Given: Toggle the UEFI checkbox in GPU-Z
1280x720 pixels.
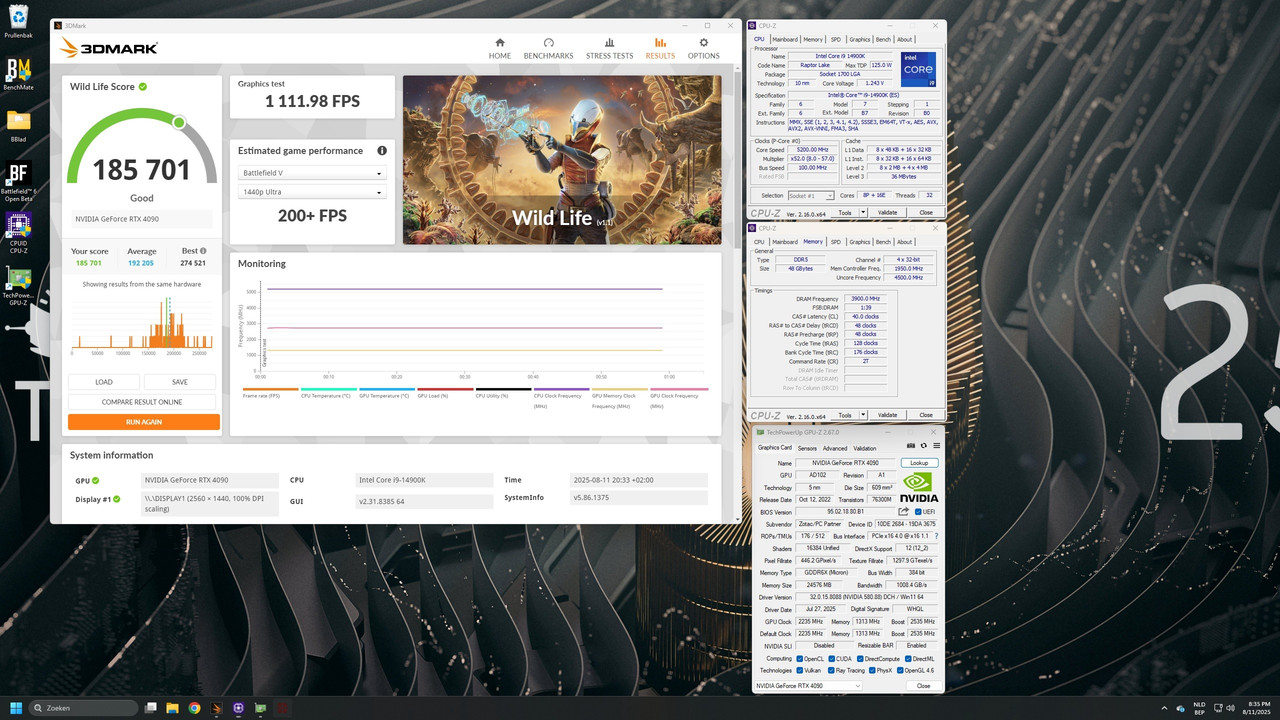Looking at the screenshot, I should tap(917, 511).
